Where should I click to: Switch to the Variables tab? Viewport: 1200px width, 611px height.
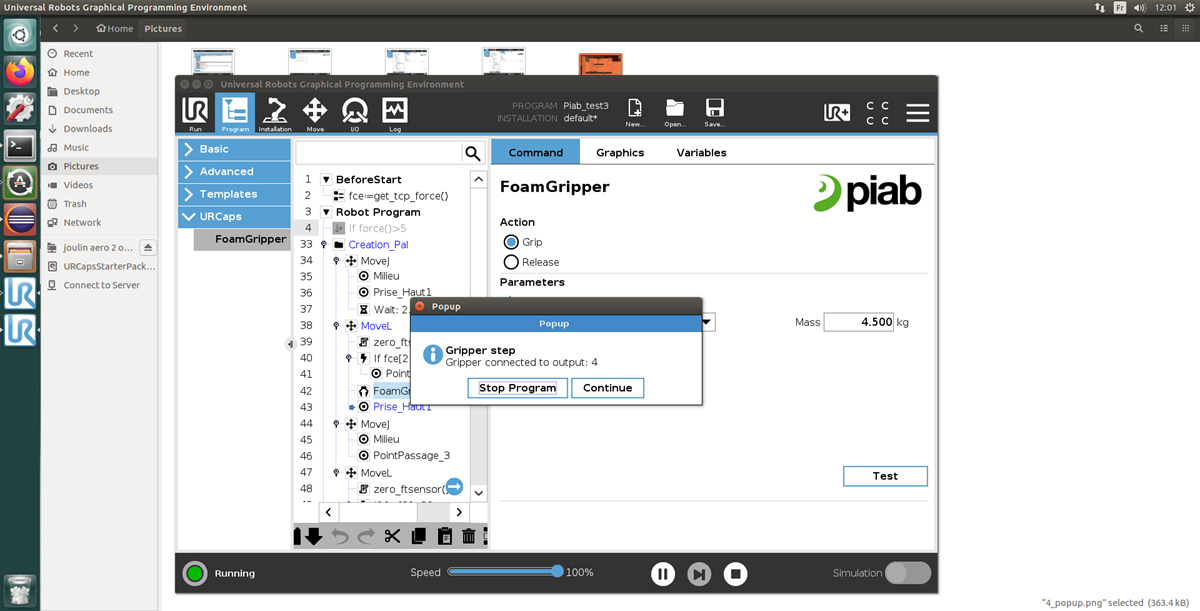tap(701, 152)
